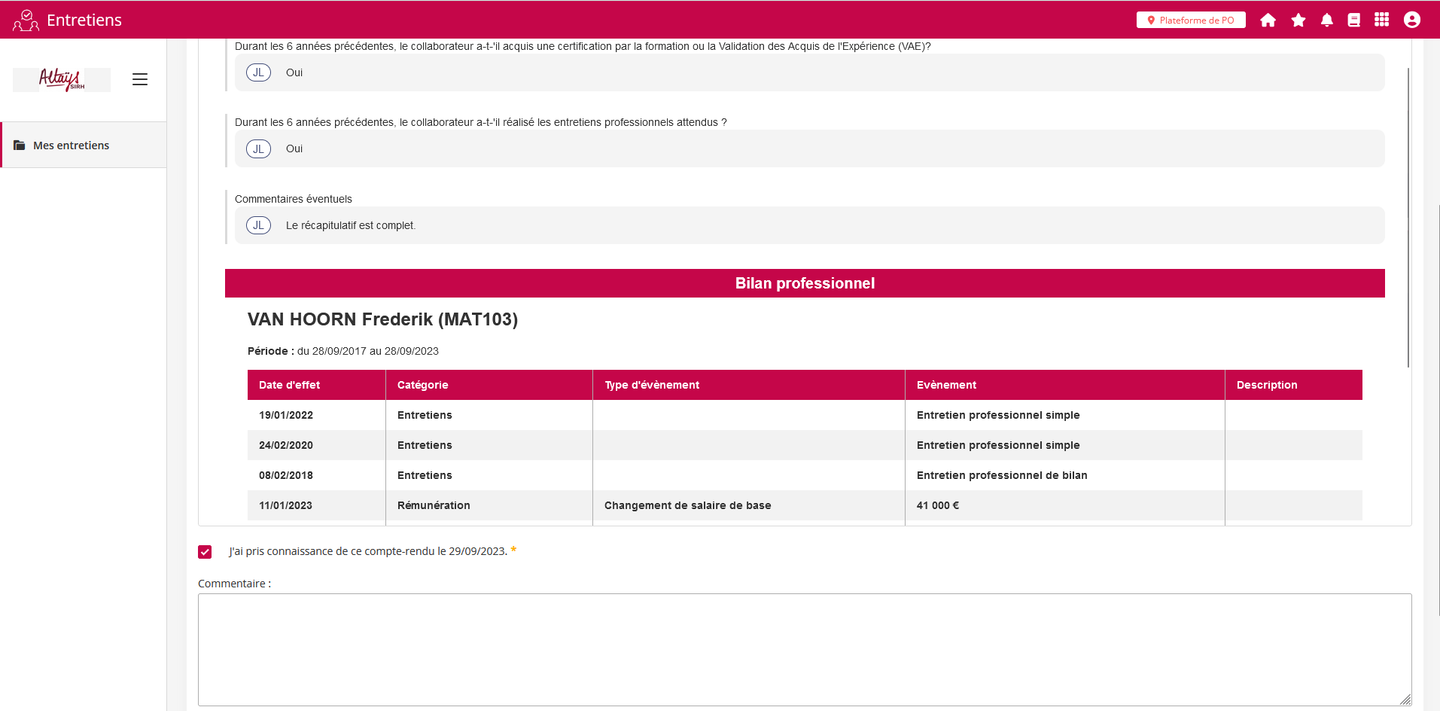Image resolution: width=1440 pixels, height=711 pixels.
Task: Uncheck the 'J'ai pris connaissance' checkbox
Action: coord(205,552)
